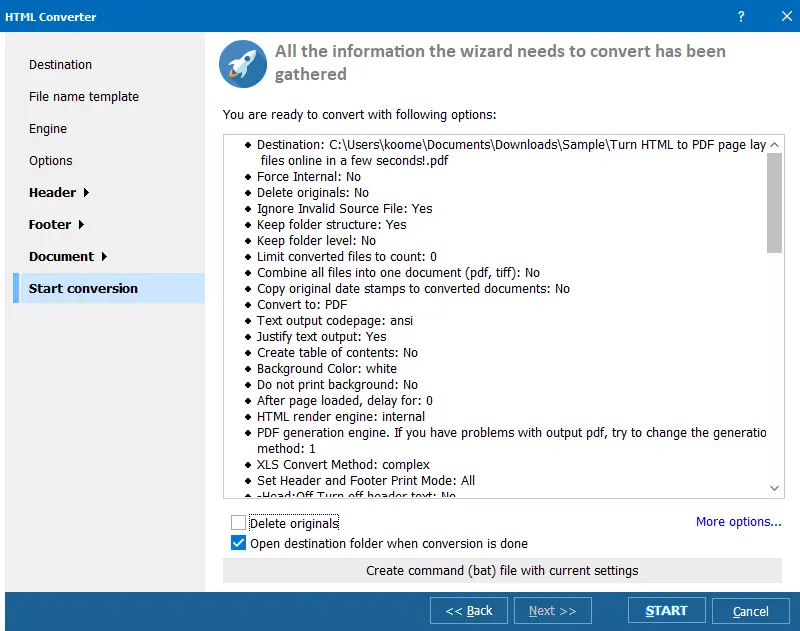Create command (bat) file with current settings
Viewport: 800px width, 631px height.
(x=502, y=570)
